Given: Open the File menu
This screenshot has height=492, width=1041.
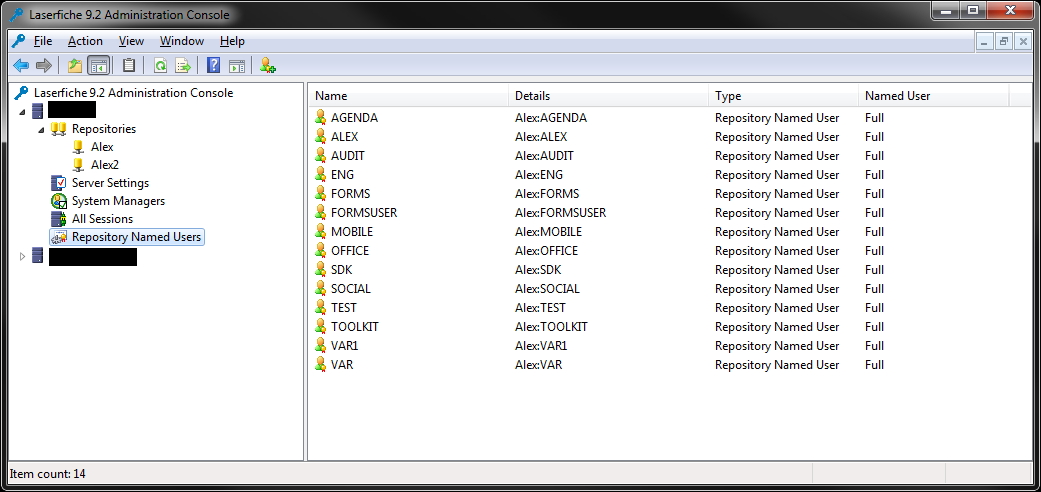Looking at the screenshot, I should [42, 41].
